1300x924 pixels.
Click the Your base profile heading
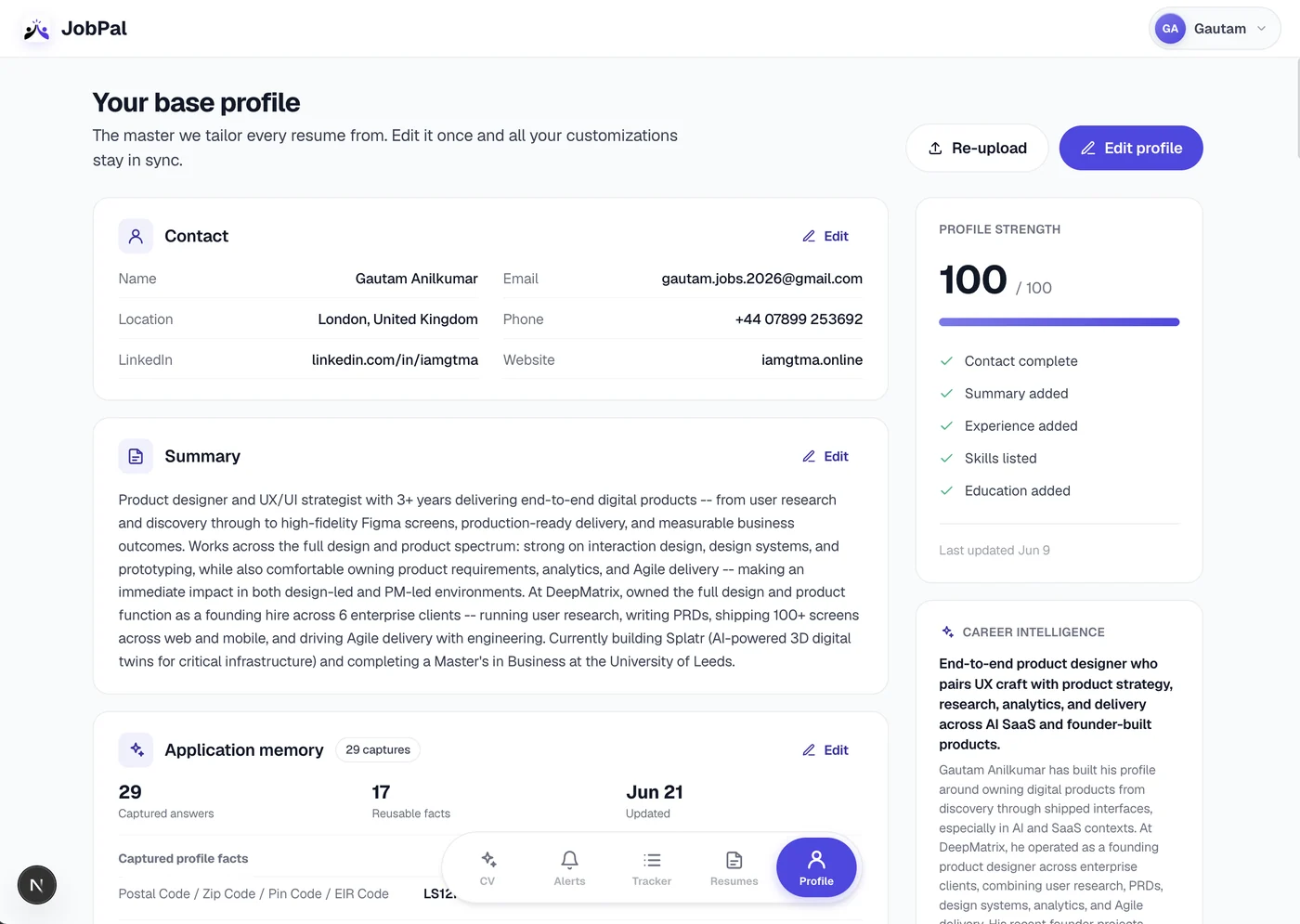[x=196, y=102]
